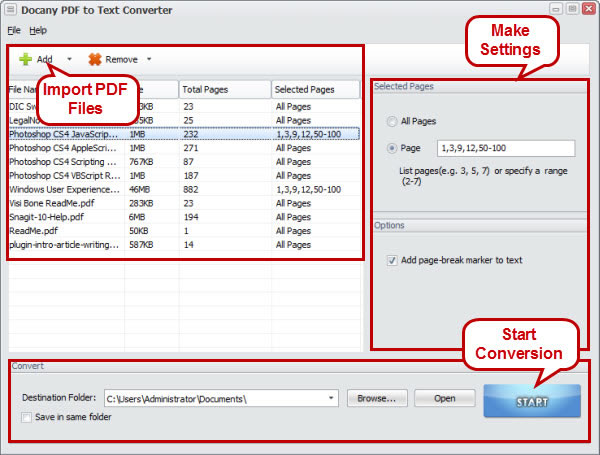Click the Browse button
The height and width of the screenshot is (455, 600).
coord(377,398)
